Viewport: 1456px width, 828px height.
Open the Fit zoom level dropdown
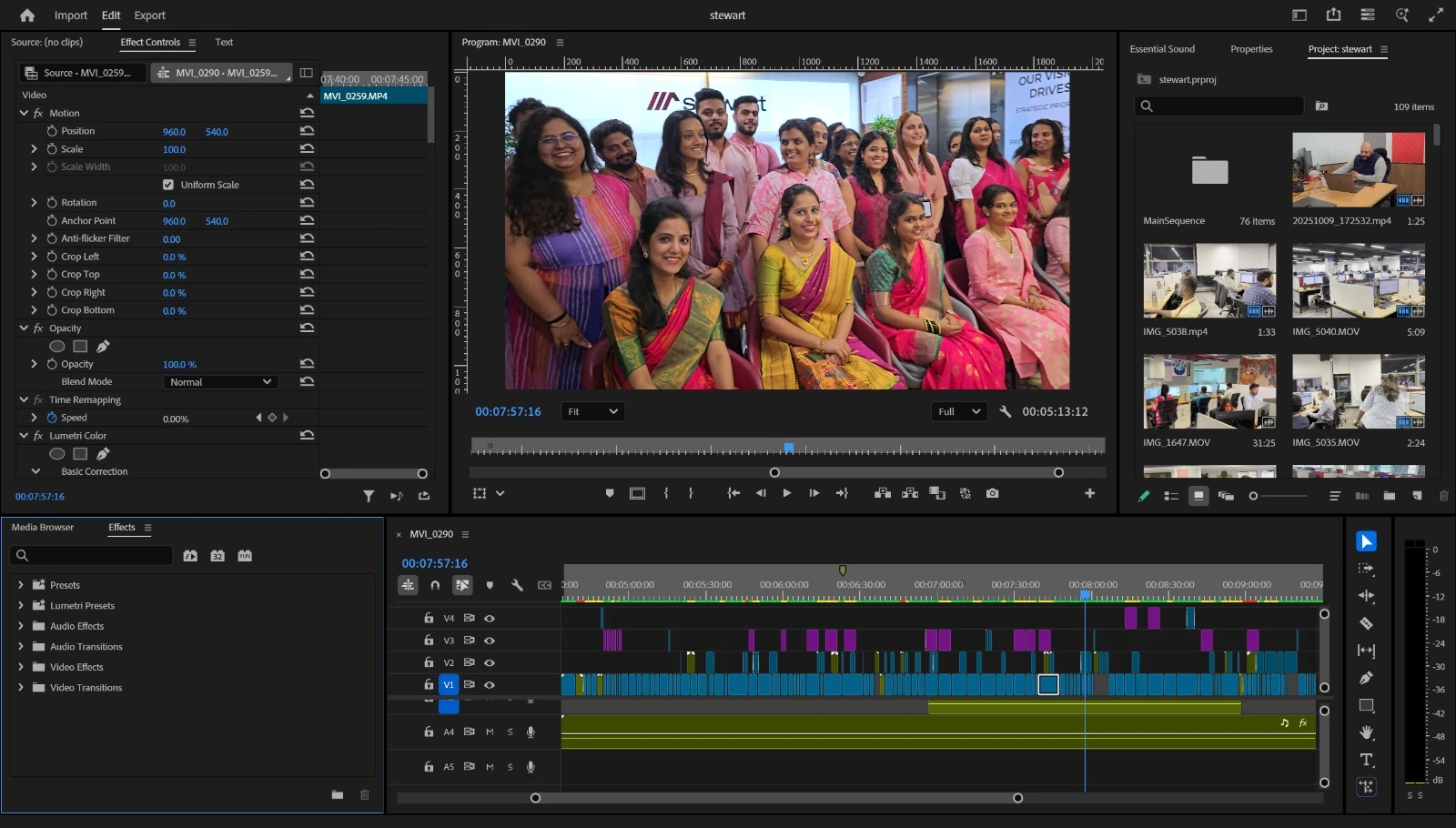(592, 411)
